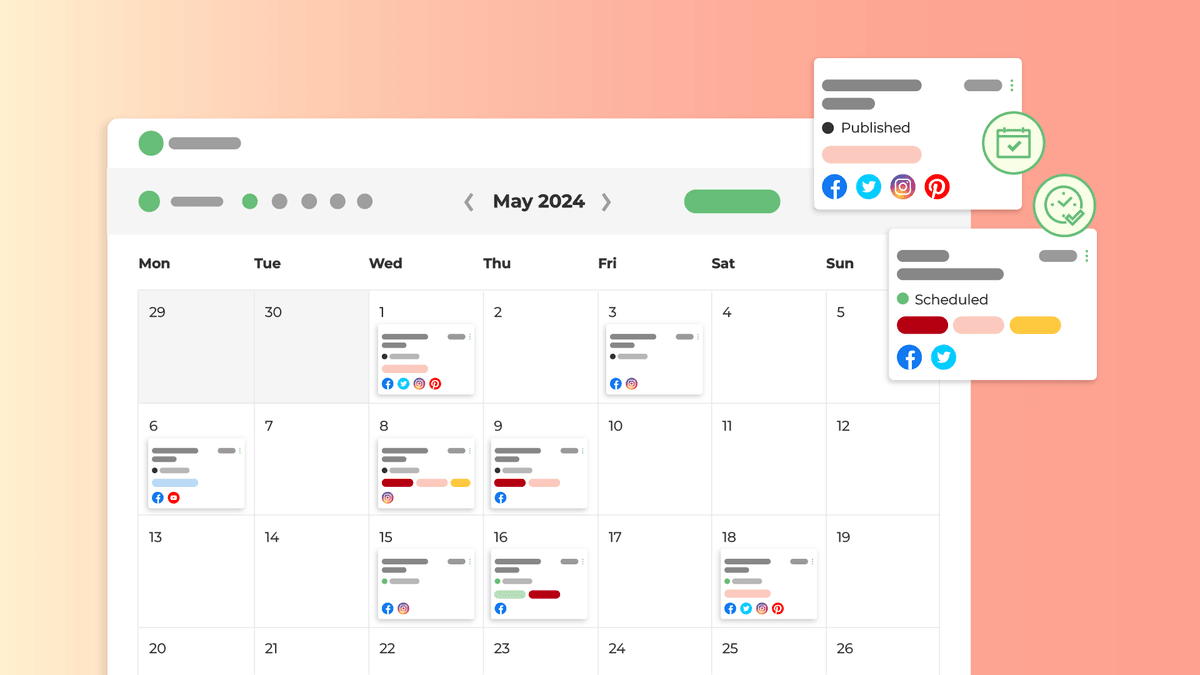The height and width of the screenshot is (675, 1200).
Task: Select the second dot in the toolbar
Action: pyautogui.click(x=279, y=201)
